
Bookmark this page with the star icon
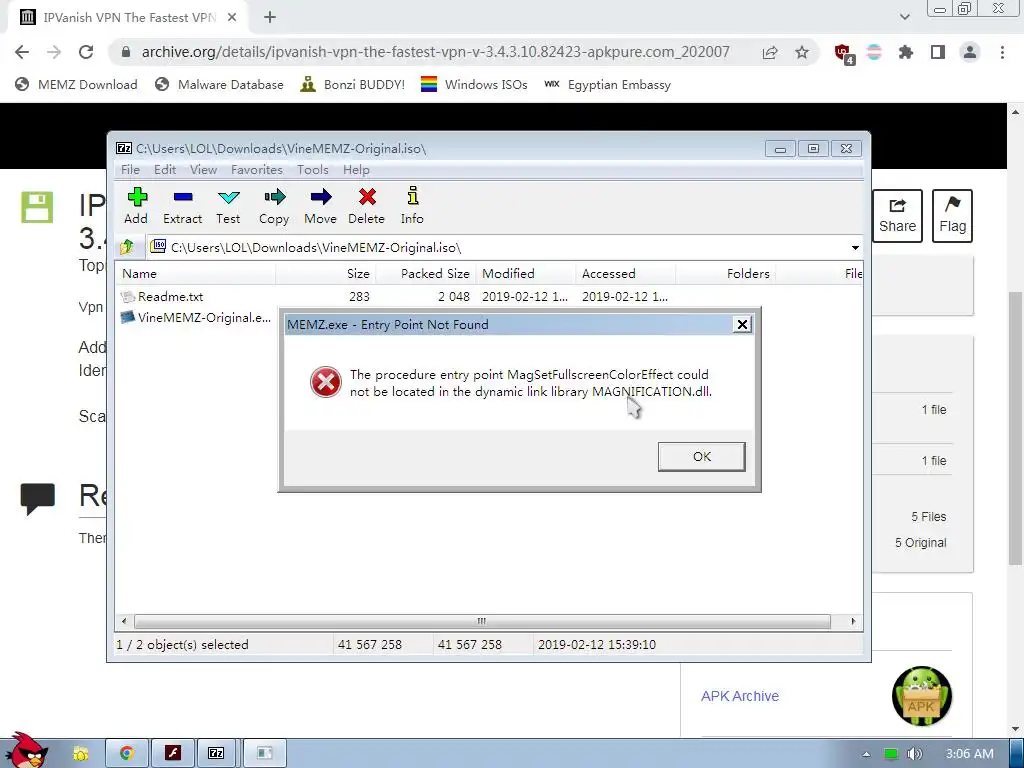[x=802, y=52]
